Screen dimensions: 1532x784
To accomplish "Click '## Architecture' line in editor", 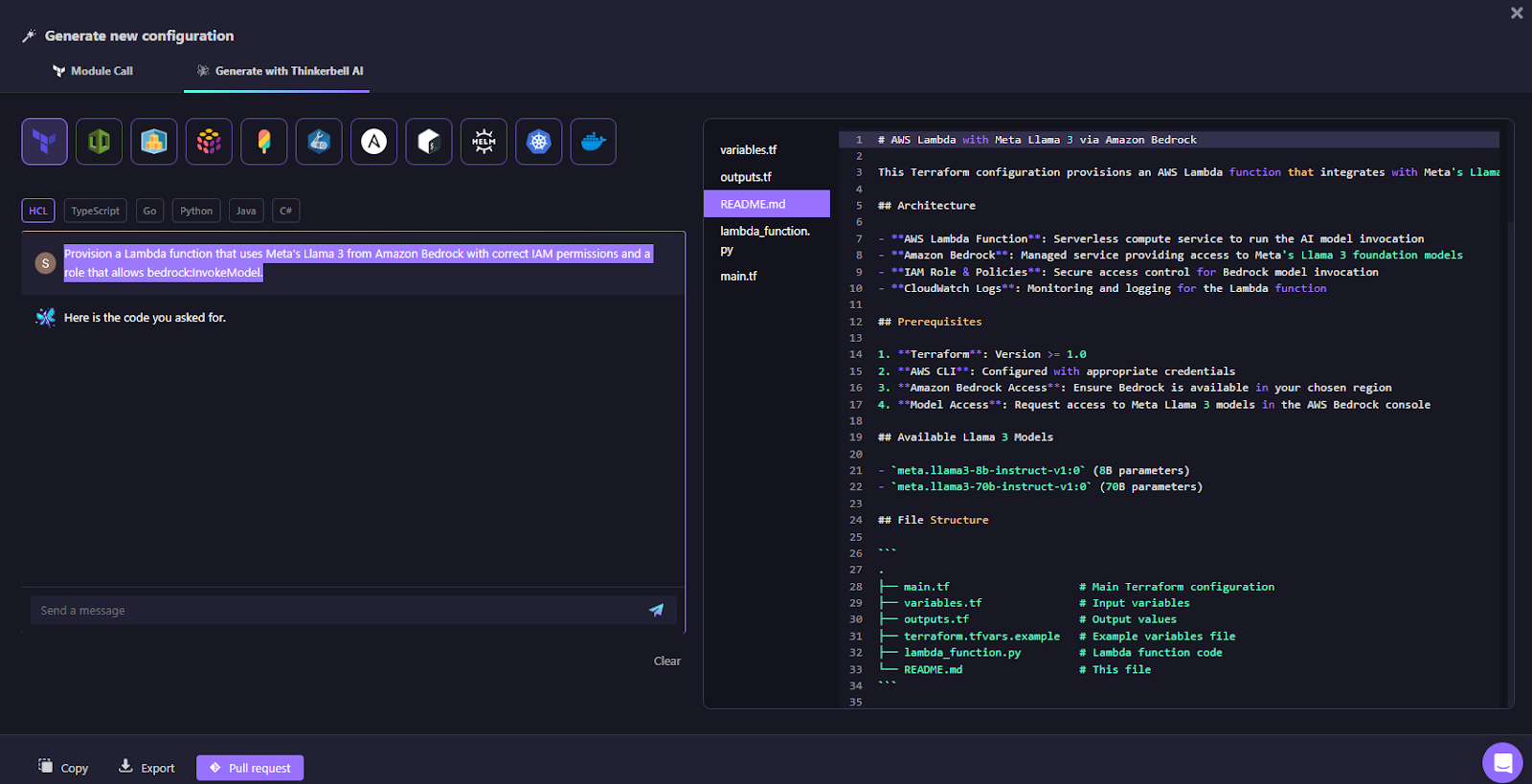I will pyautogui.click(x=927, y=206).
